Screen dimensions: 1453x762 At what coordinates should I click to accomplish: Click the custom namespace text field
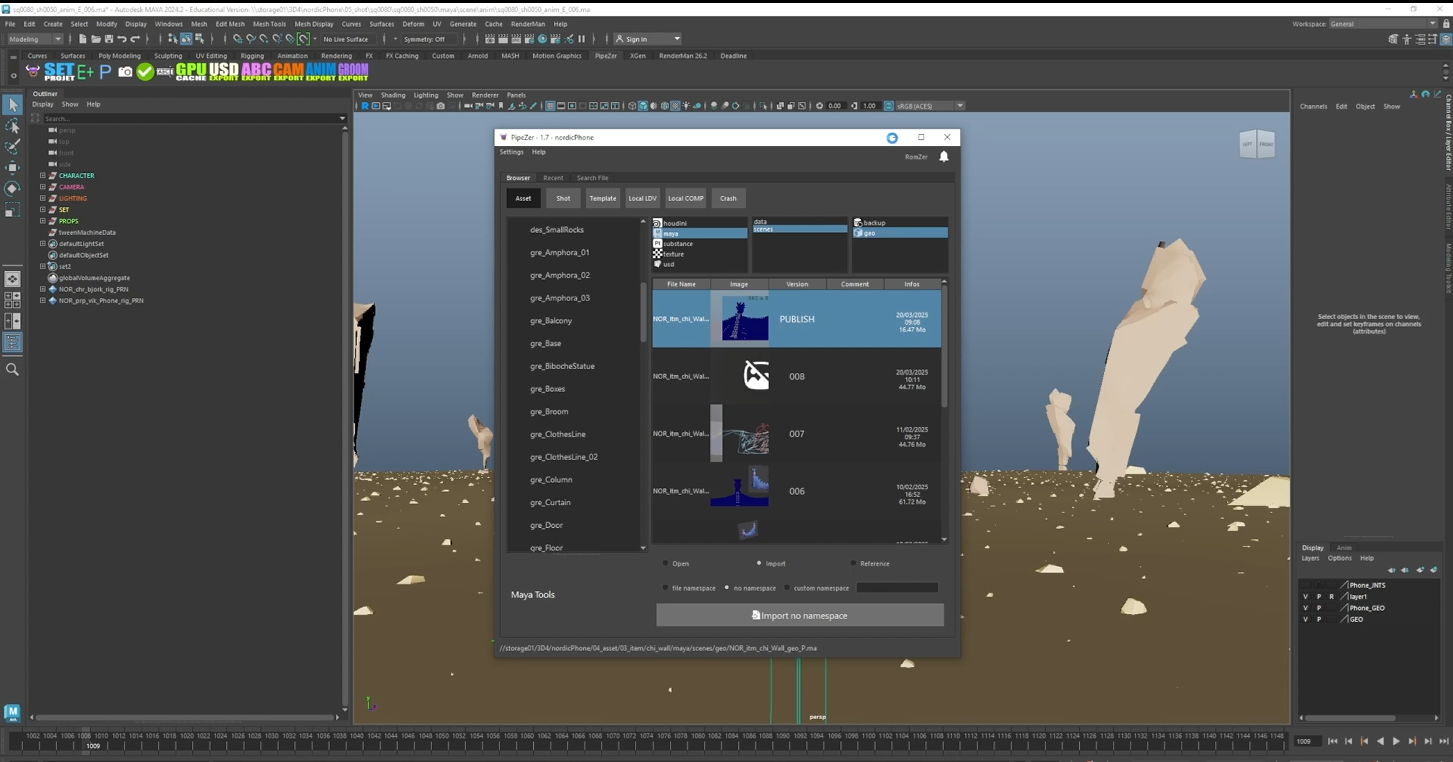coord(897,588)
